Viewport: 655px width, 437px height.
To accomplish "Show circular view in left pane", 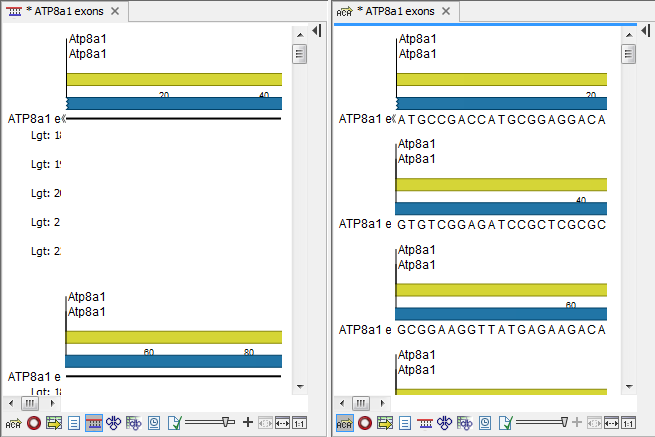I will (x=34, y=423).
